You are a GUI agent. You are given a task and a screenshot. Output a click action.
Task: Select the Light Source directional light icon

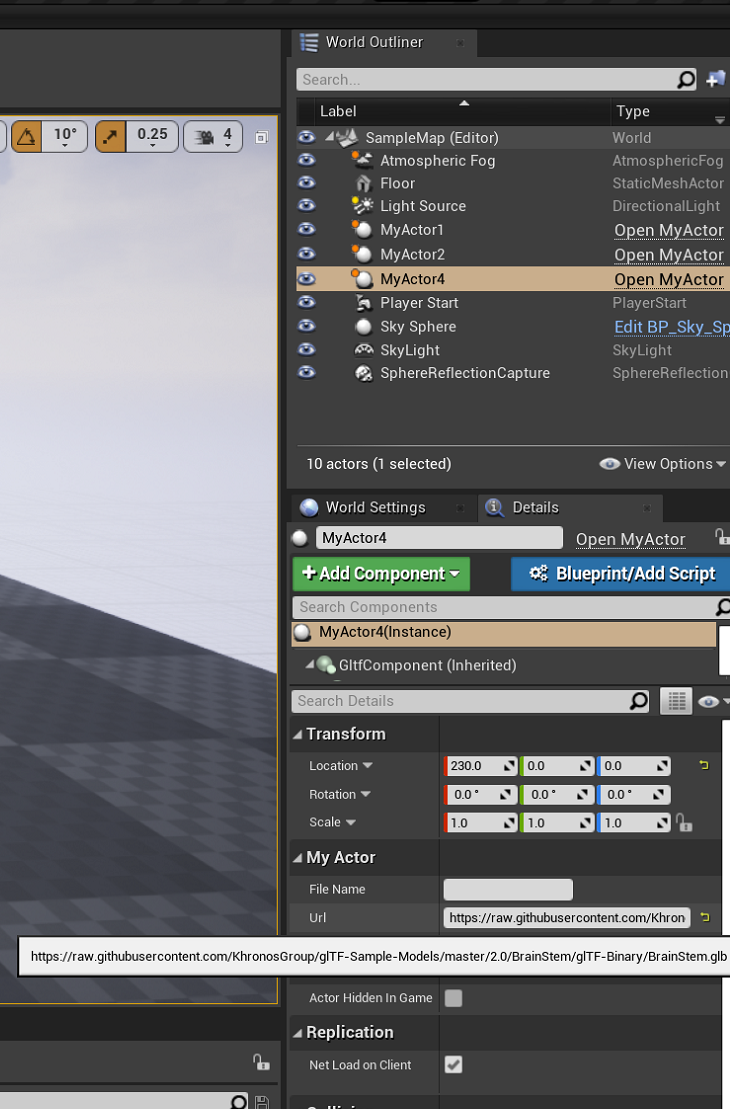(x=363, y=206)
